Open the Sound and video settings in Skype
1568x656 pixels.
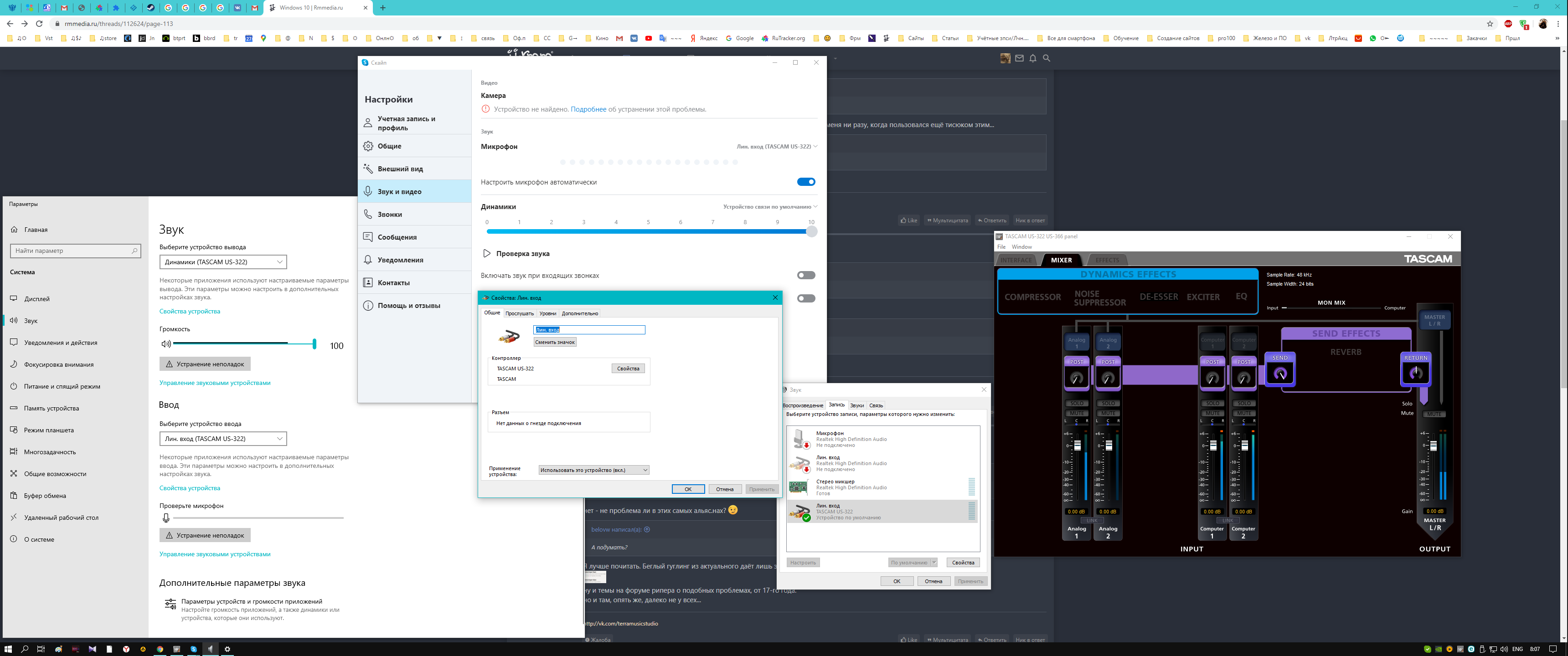click(399, 192)
